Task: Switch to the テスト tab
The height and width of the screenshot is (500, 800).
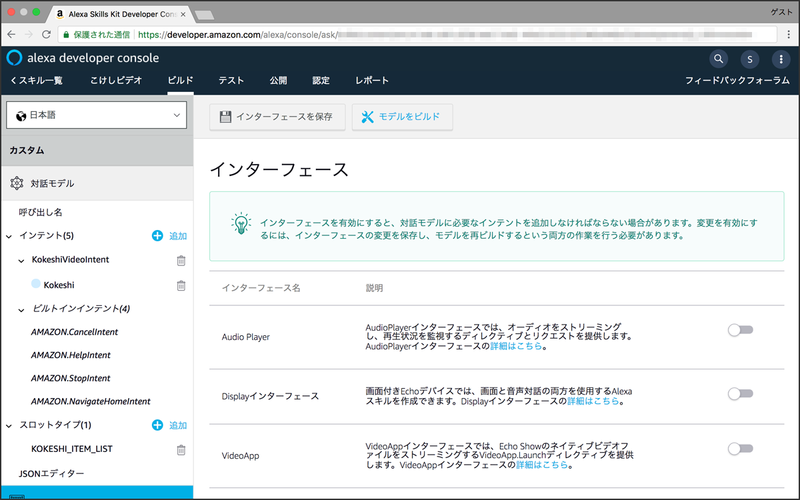Action: (231, 80)
